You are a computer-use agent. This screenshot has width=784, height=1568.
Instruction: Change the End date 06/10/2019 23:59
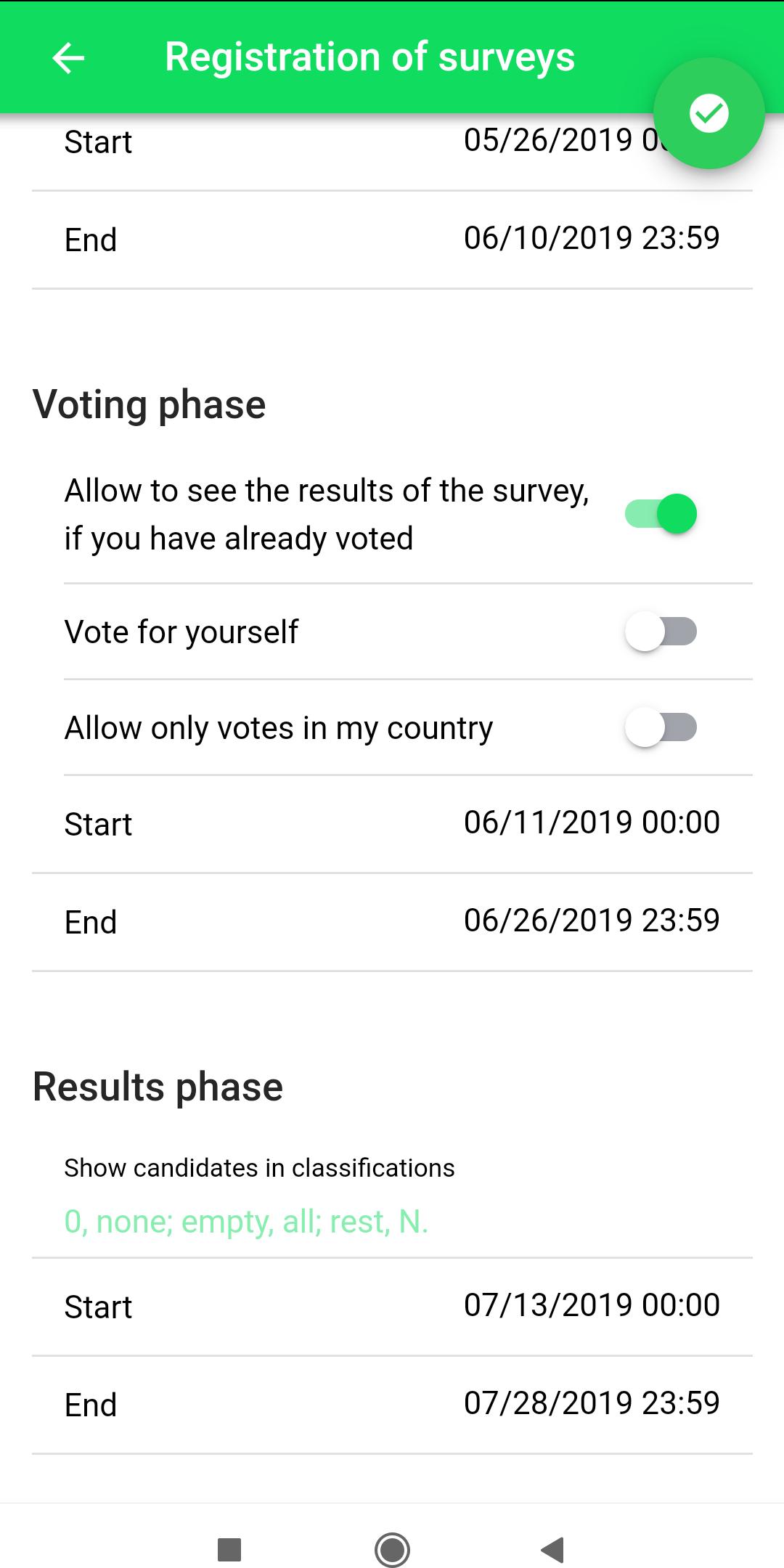point(392,240)
